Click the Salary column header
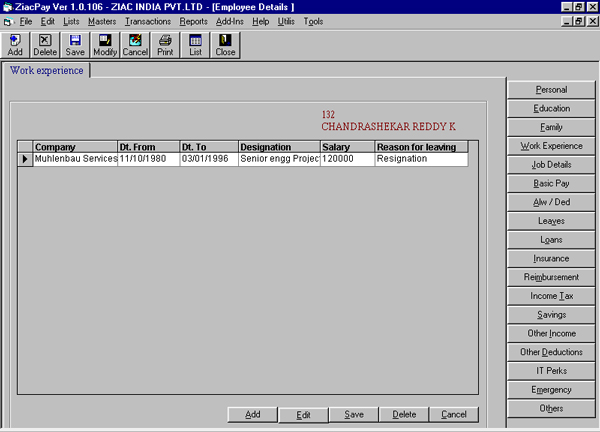This screenshot has height=432, width=600. pyautogui.click(x=347, y=147)
